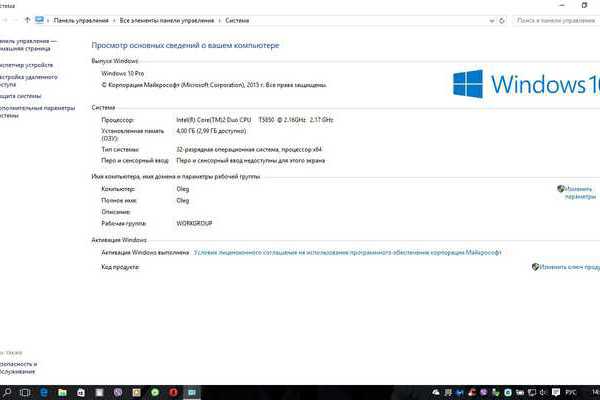The height and width of the screenshot is (400, 600).
Task: Click the red tray icon next to Viber
Action: click(472, 392)
